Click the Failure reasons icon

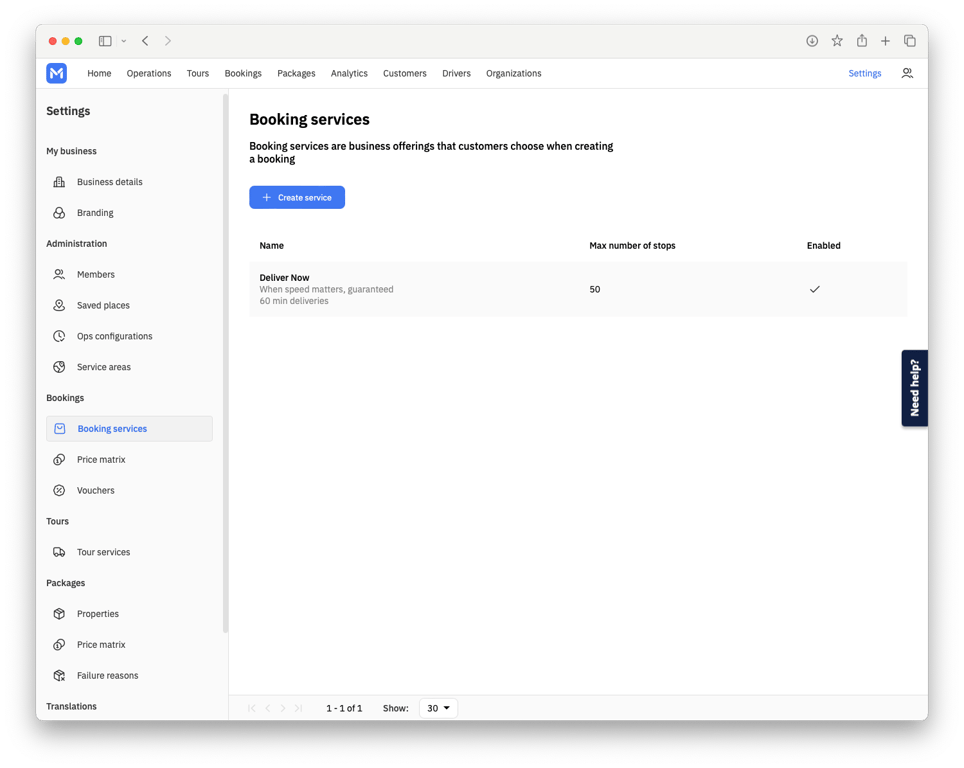[x=59, y=675]
